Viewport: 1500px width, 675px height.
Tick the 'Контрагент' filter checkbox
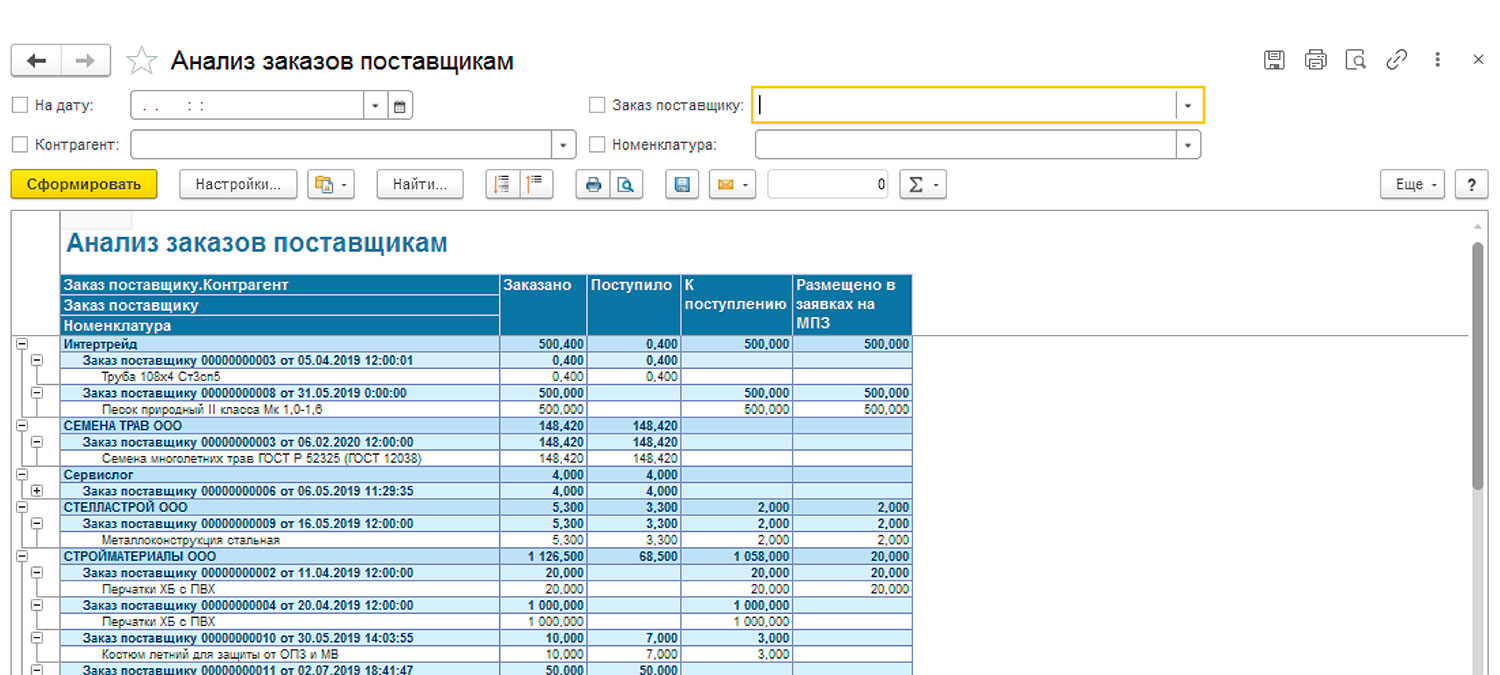click(19, 145)
